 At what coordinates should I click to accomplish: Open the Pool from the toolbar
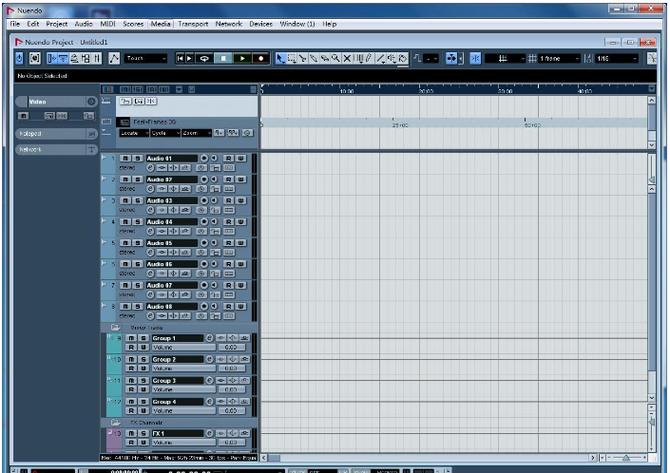85,58
